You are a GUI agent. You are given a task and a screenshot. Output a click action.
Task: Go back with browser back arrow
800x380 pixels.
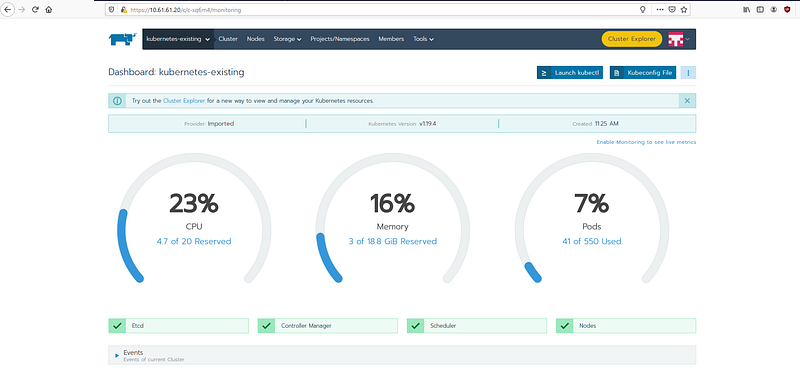(7, 9)
